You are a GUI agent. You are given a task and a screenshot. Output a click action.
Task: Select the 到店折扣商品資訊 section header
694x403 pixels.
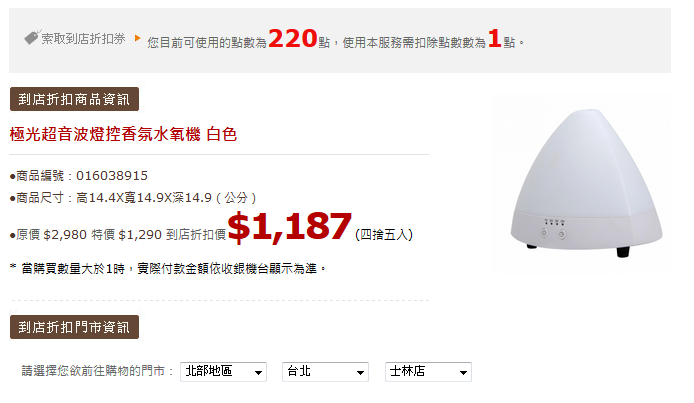pos(74,99)
